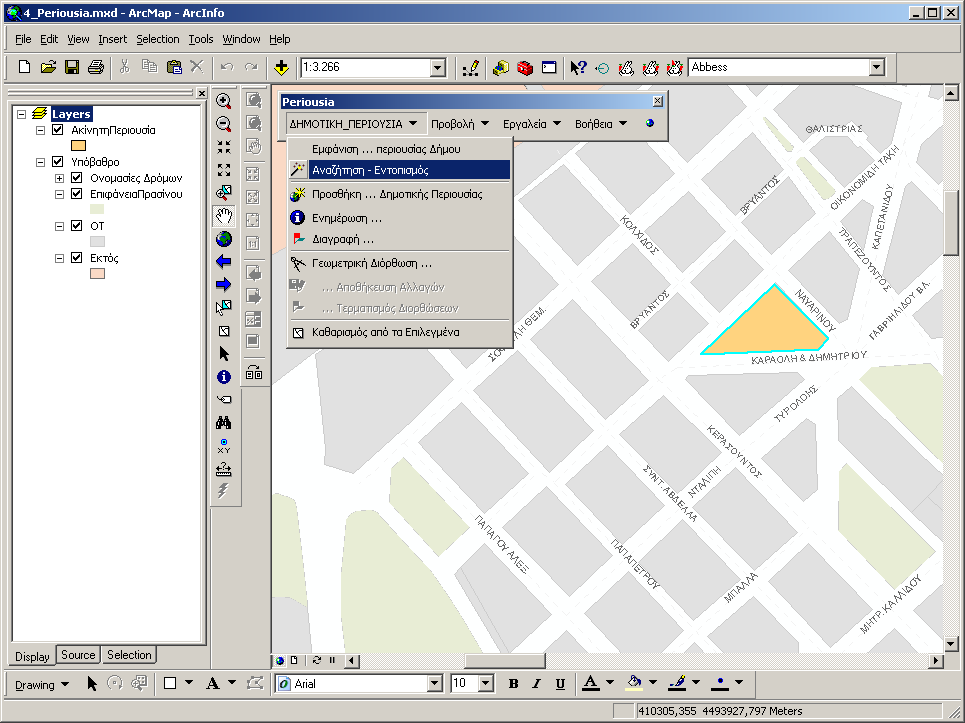
Task: Select the Pan hand tool
Action: (224, 216)
